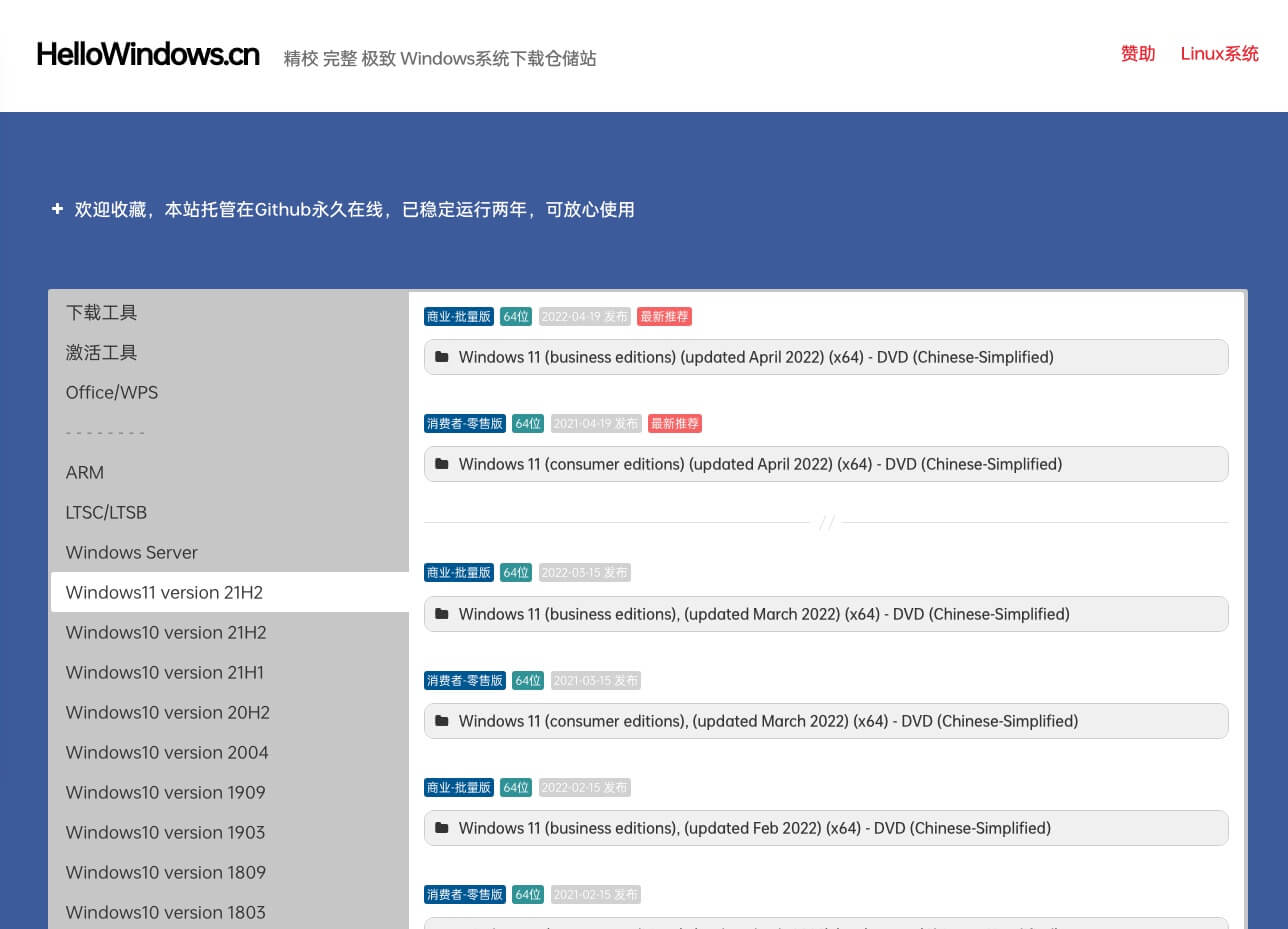Click folder icon of consumer April 2022 entry
Viewport: 1288px width, 929px height.
(x=442, y=464)
